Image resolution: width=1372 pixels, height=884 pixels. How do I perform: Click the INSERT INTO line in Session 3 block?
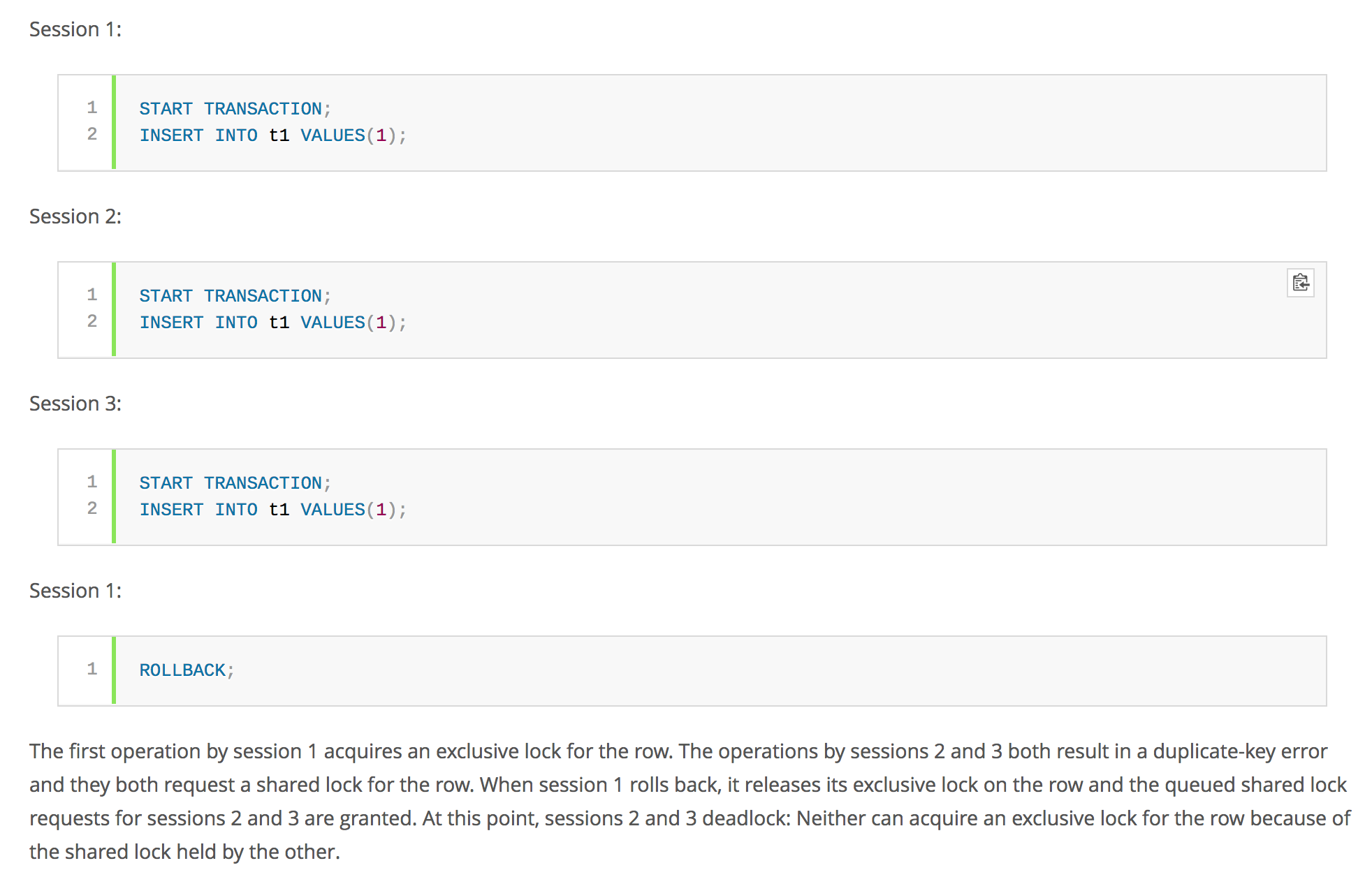[x=272, y=510]
